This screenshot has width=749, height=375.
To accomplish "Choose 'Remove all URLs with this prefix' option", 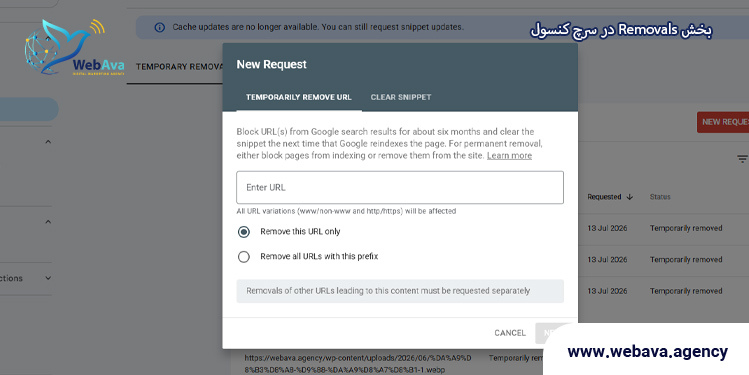I will pos(244,257).
